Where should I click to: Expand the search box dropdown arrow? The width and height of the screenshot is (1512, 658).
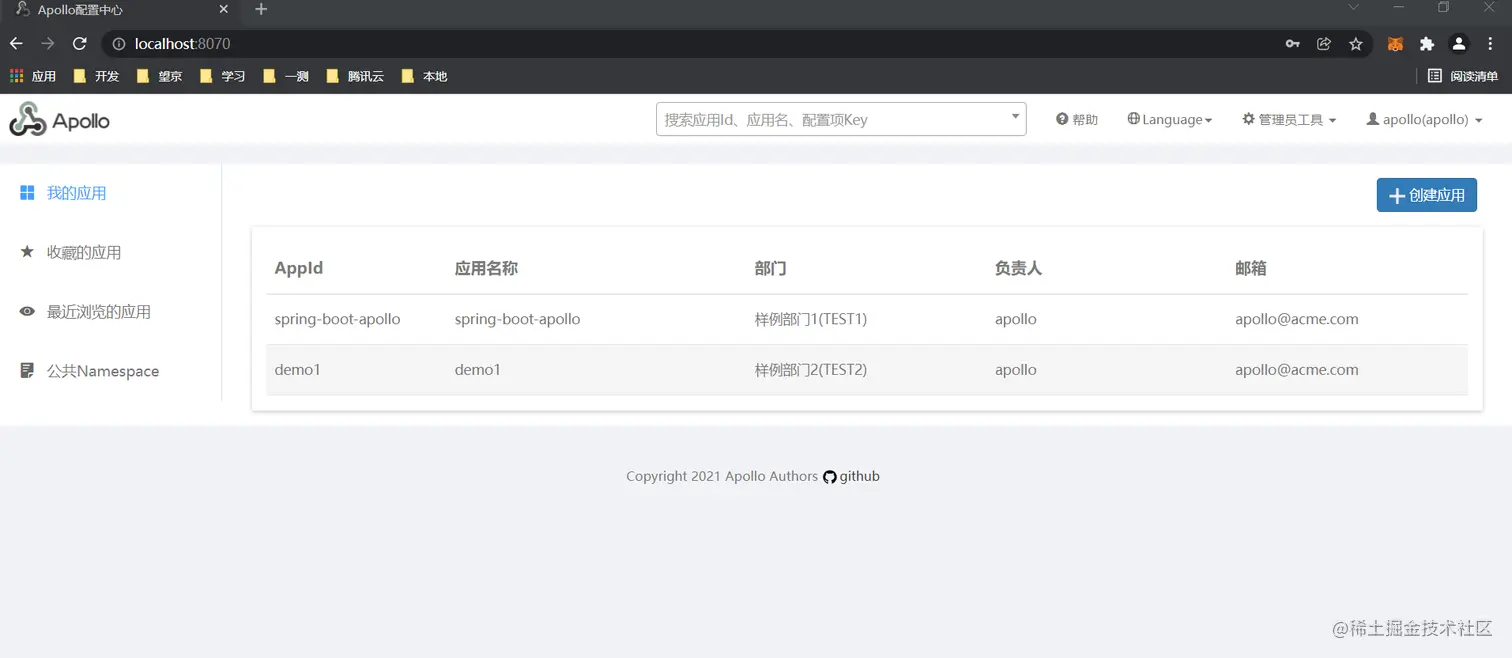[x=1016, y=118]
